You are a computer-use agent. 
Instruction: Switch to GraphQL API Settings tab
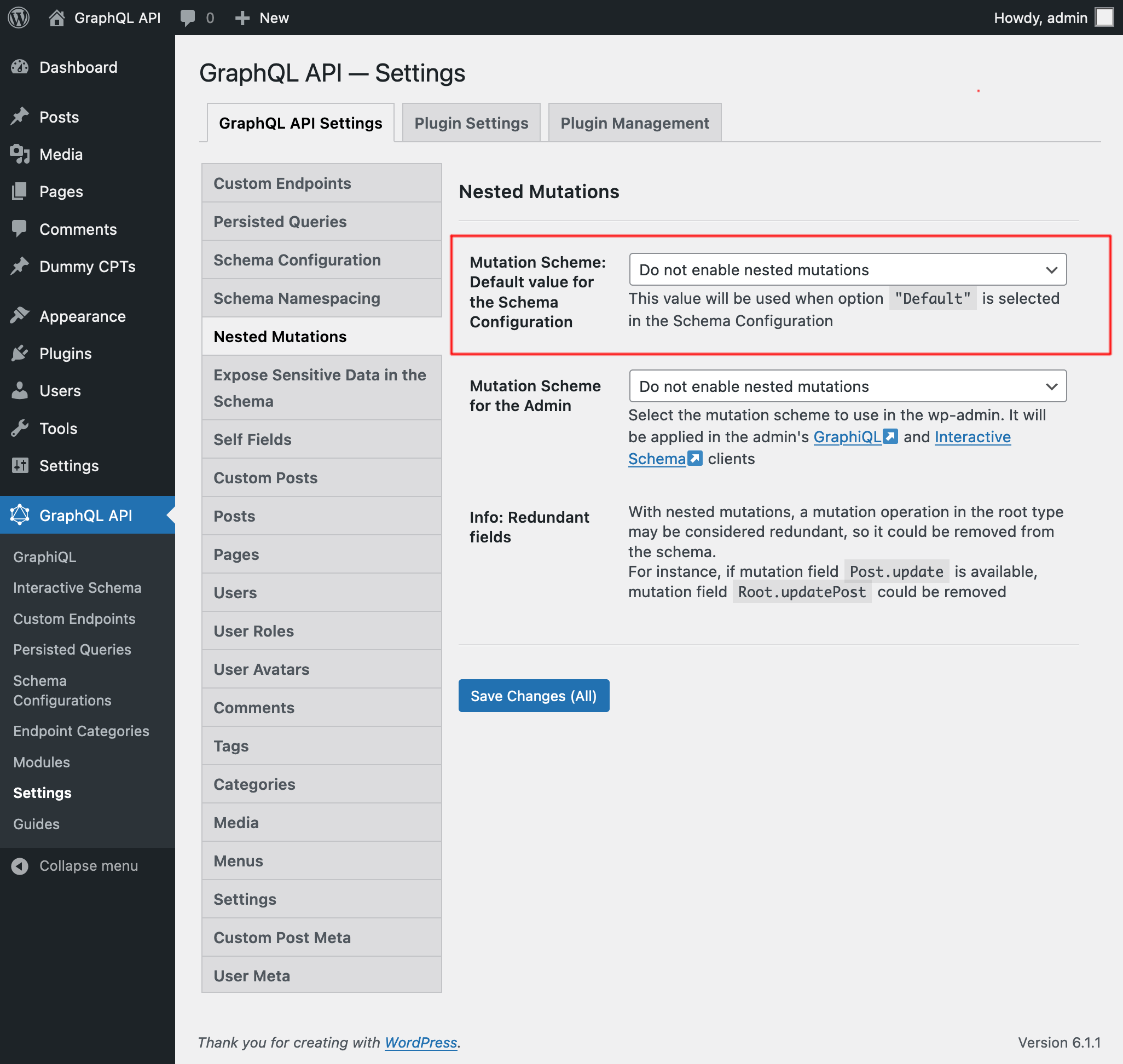coord(300,123)
